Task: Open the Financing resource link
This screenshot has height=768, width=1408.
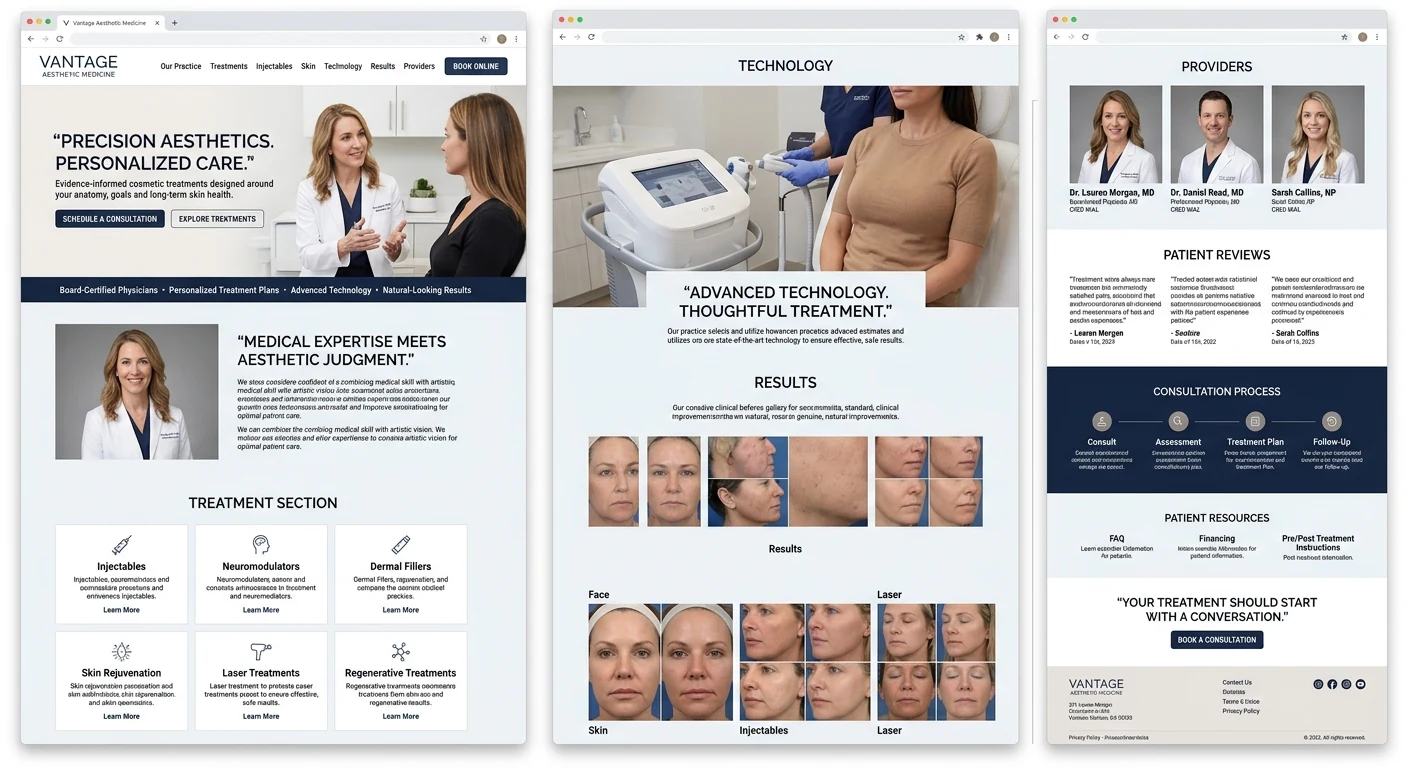Action: (1217, 539)
